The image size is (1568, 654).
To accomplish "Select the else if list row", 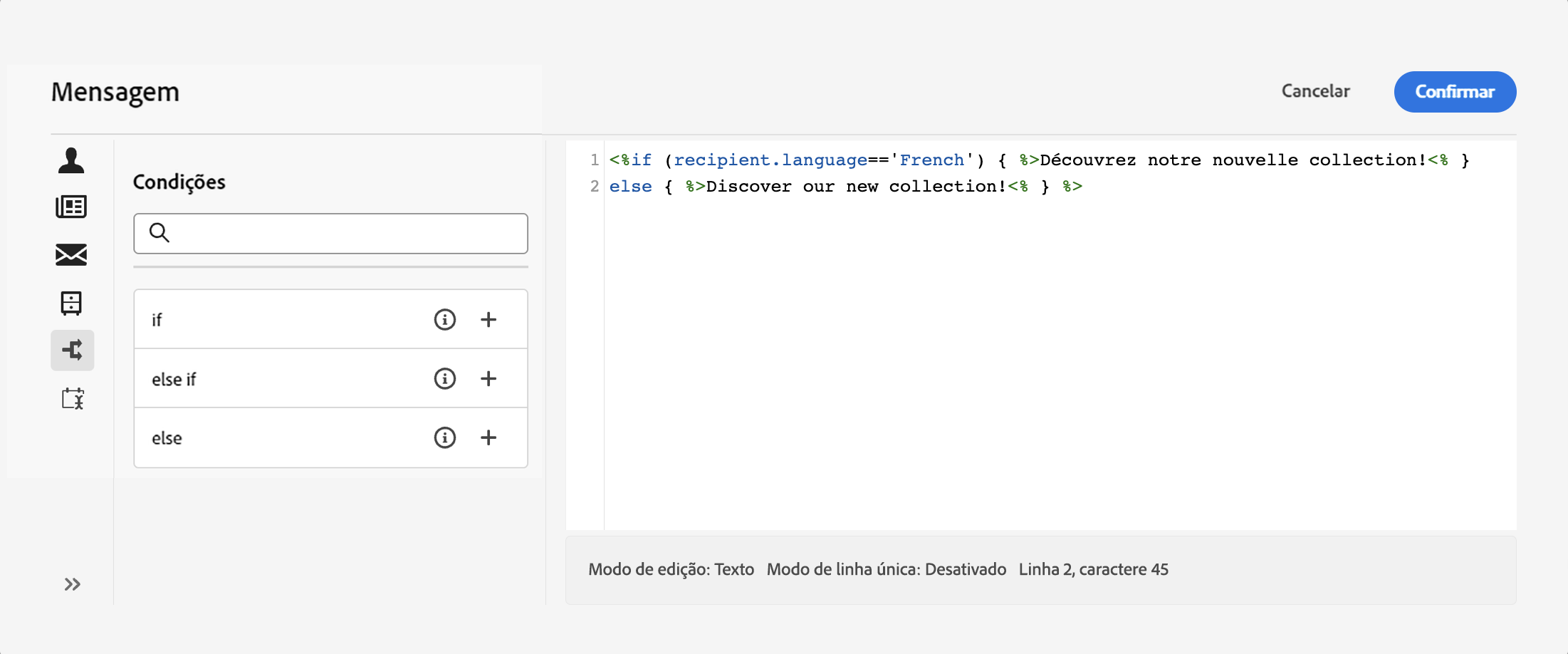I will pos(330,378).
